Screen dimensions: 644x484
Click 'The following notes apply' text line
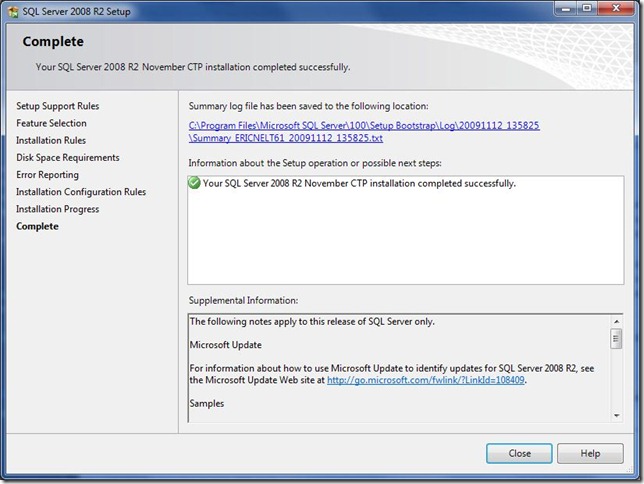tap(312, 321)
